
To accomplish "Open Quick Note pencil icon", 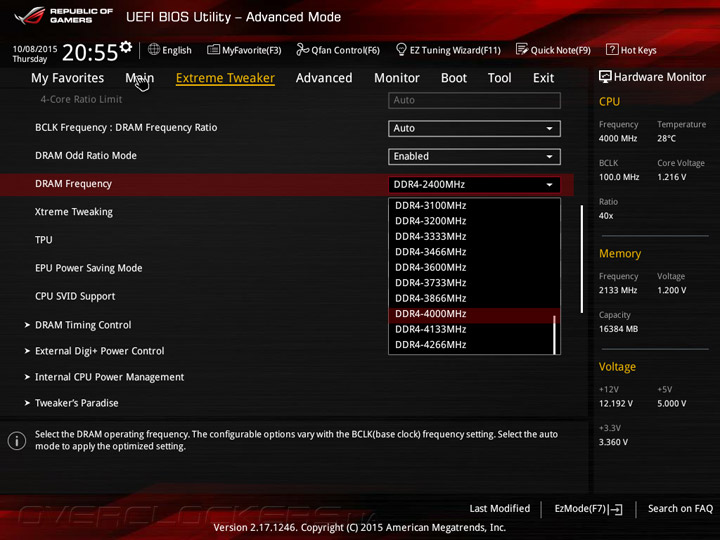I will click(522, 50).
